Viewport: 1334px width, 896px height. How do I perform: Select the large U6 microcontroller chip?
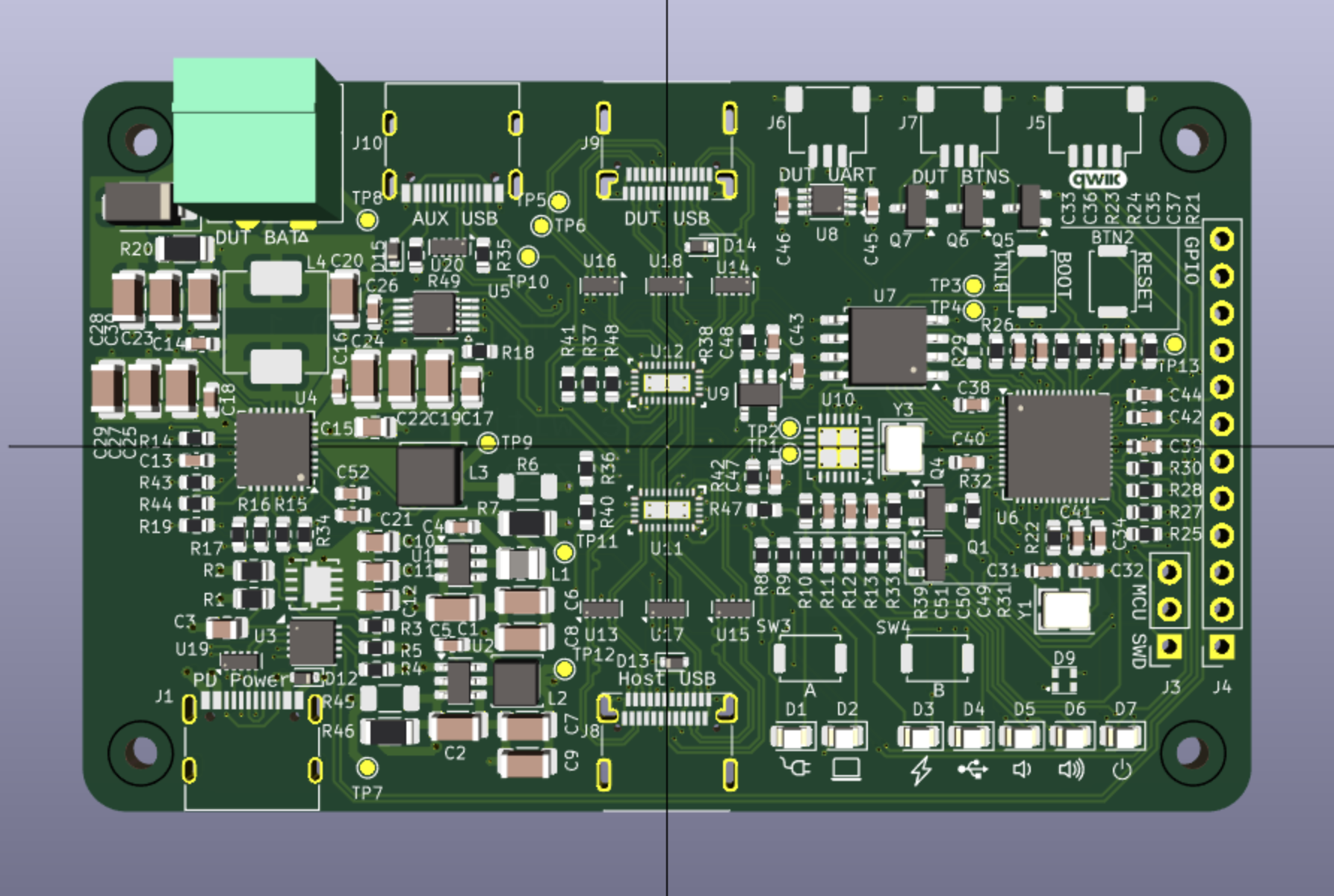[1058, 447]
